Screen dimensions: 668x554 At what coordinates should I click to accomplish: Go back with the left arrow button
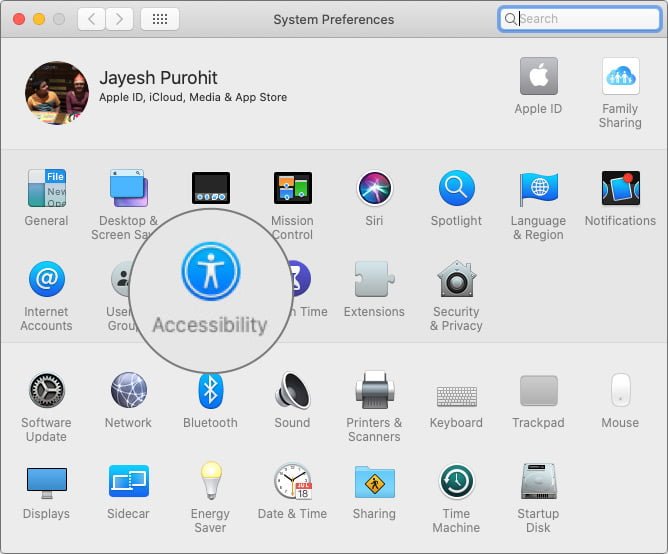[91, 19]
